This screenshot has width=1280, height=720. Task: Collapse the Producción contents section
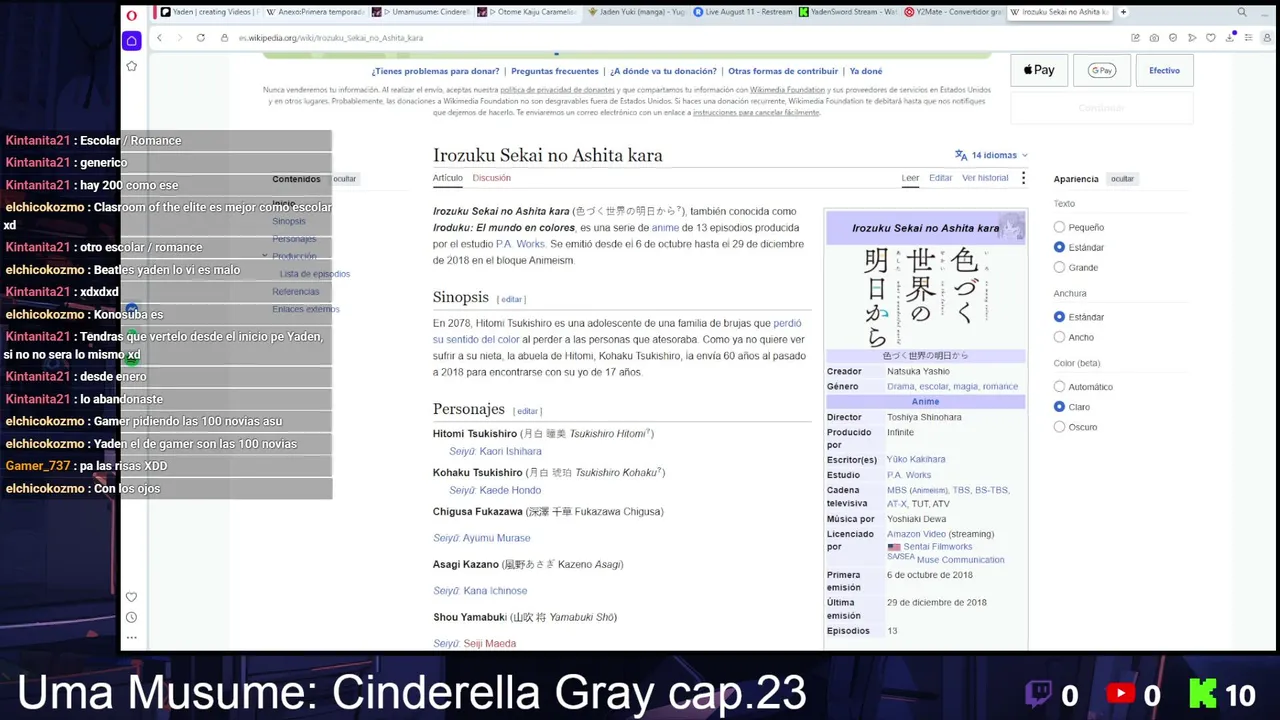tap(265, 256)
